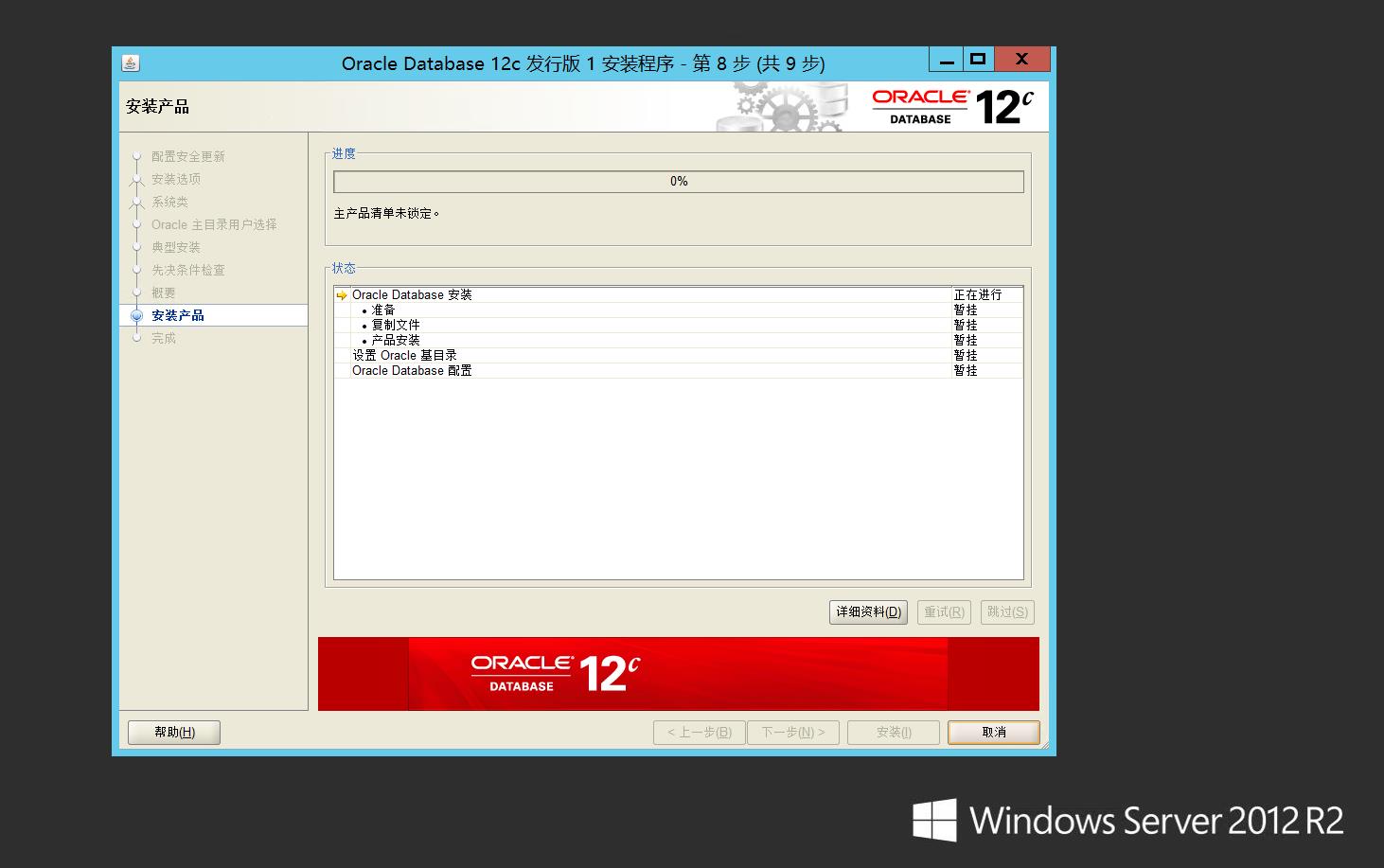This screenshot has width=1384, height=868.
Task: Click the Oracle 12c Database logo in header
Action: coord(953,107)
